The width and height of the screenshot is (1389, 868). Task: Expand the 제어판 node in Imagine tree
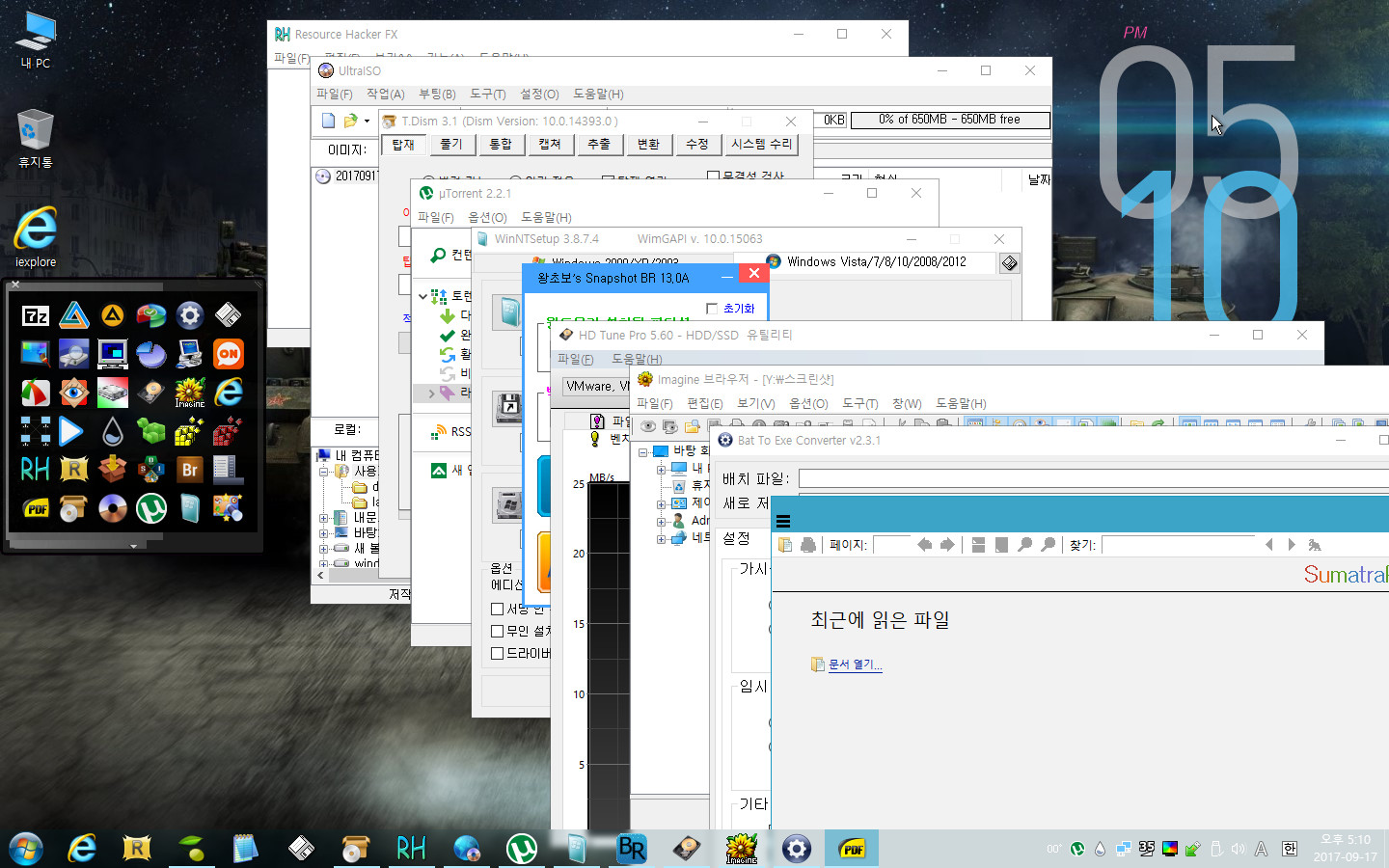[662, 504]
